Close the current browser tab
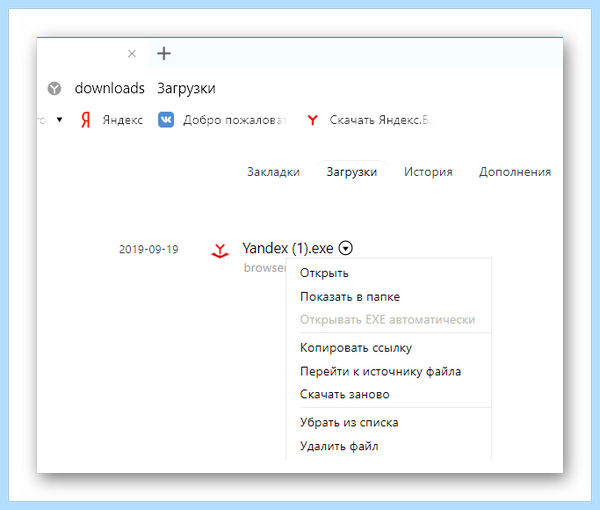This screenshot has height=510, width=600. coord(132,54)
